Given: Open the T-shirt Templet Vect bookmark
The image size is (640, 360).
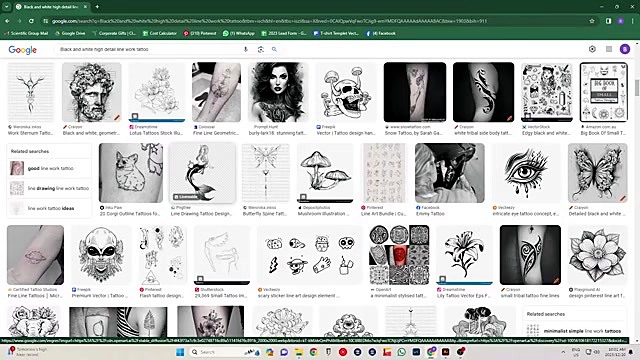Looking at the screenshot, I should click(x=336, y=33).
